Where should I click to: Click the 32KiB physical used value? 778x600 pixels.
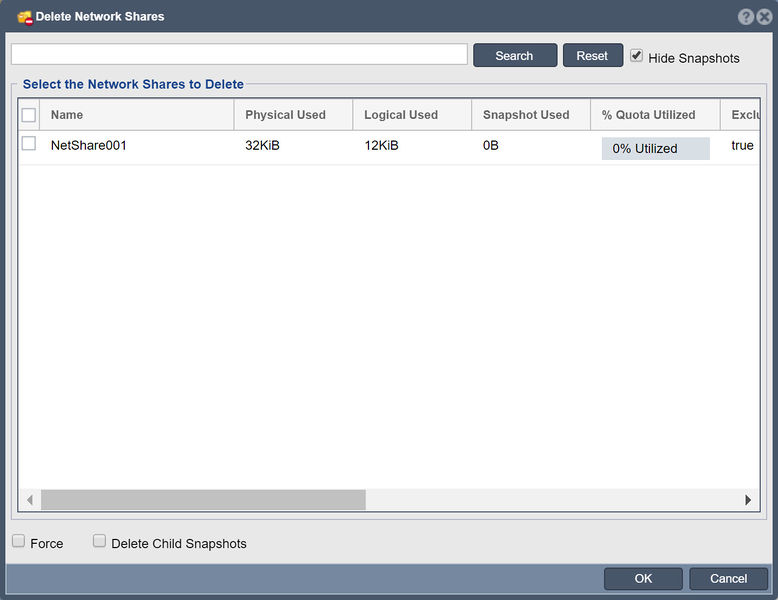pyautogui.click(x=262, y=145)
